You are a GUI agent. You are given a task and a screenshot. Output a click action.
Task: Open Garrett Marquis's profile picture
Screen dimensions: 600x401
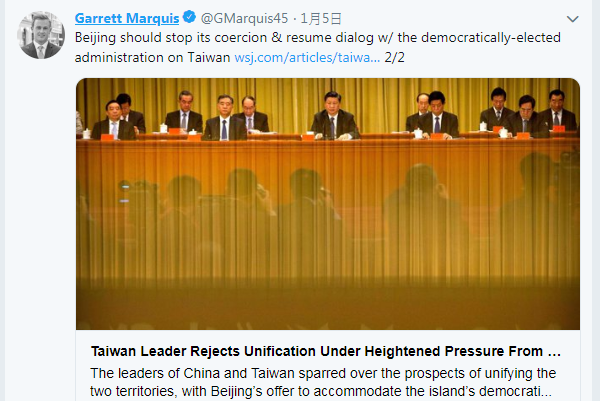click(x=40, y=36)
